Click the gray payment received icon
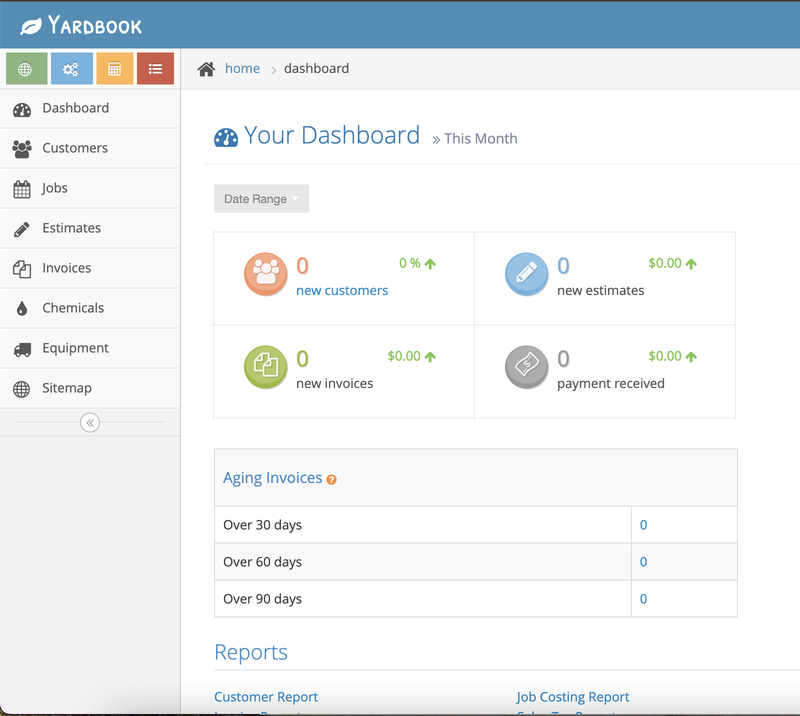 (x=526, y=367)
